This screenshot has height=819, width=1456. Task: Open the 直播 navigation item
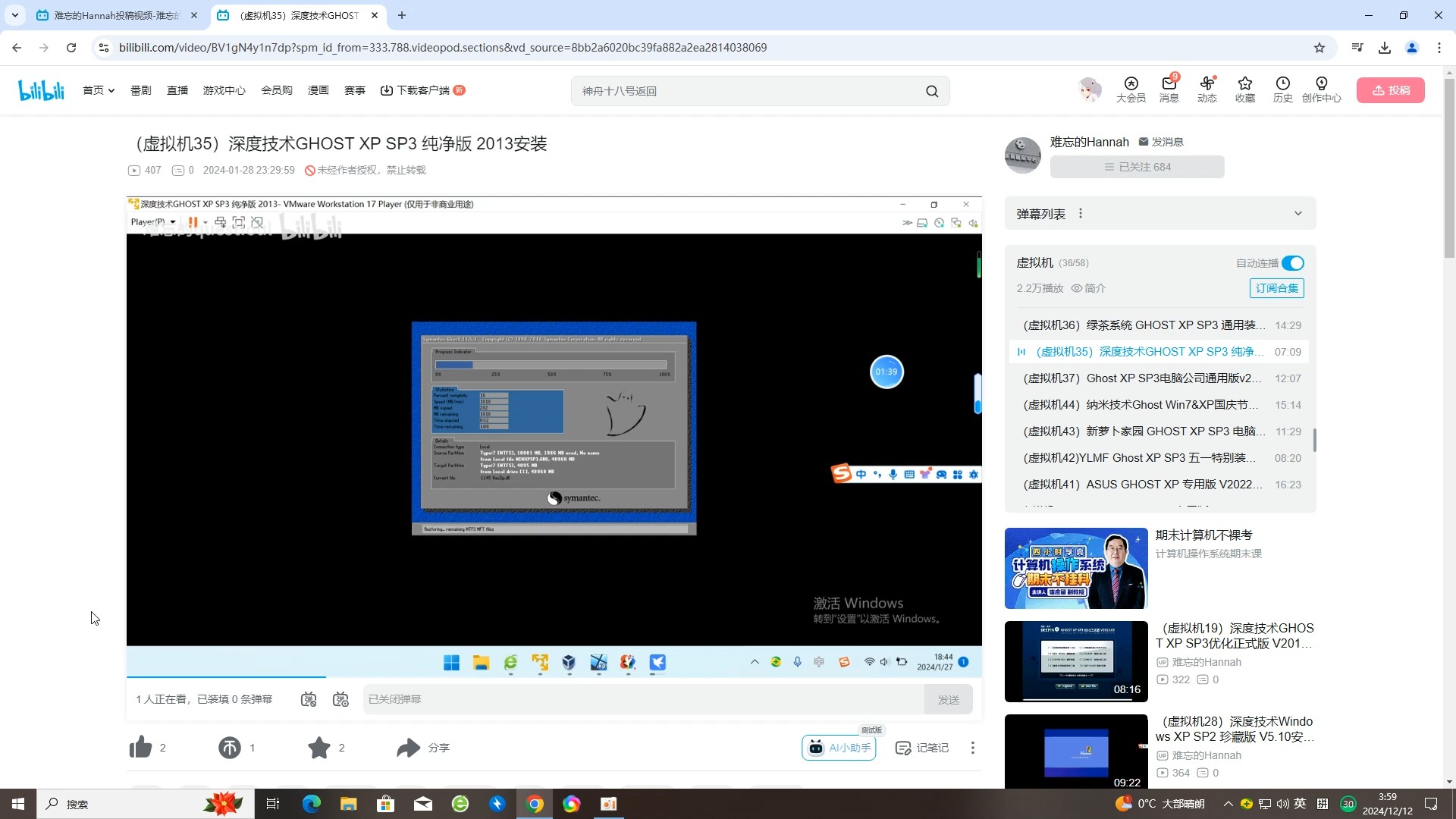coord(177,90)
